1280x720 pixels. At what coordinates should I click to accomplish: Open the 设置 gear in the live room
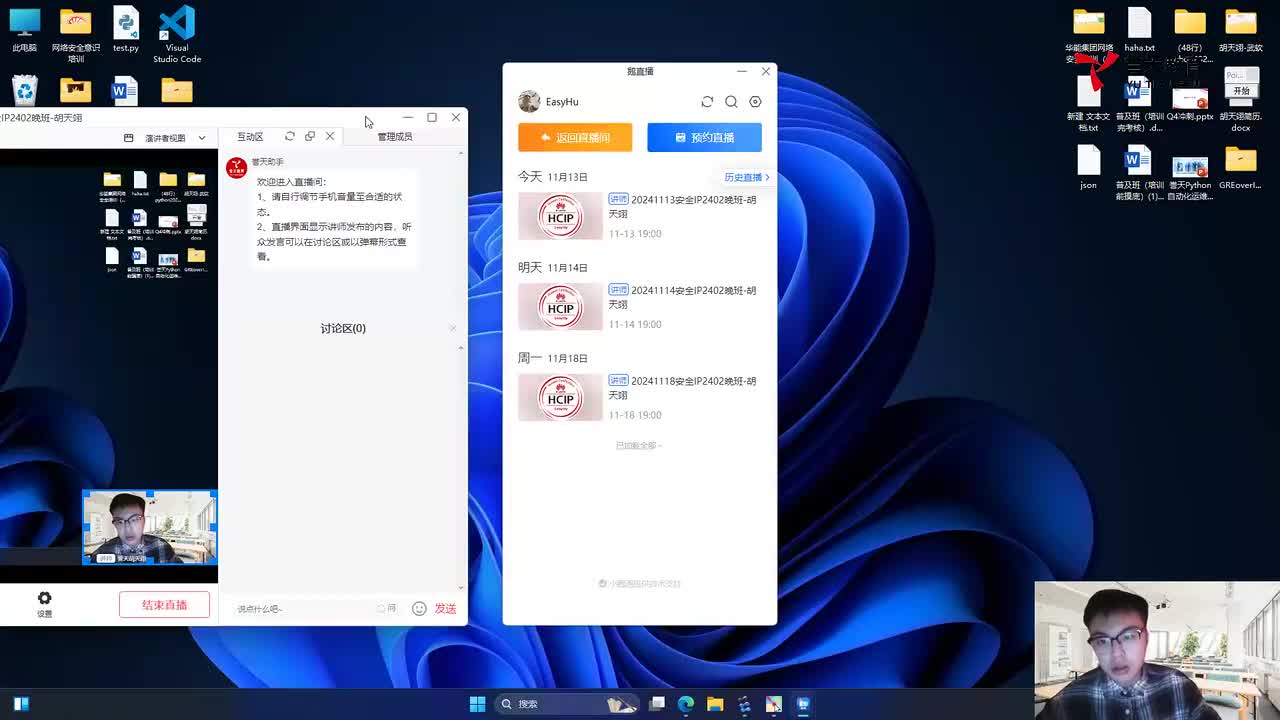tap(44, 604)
